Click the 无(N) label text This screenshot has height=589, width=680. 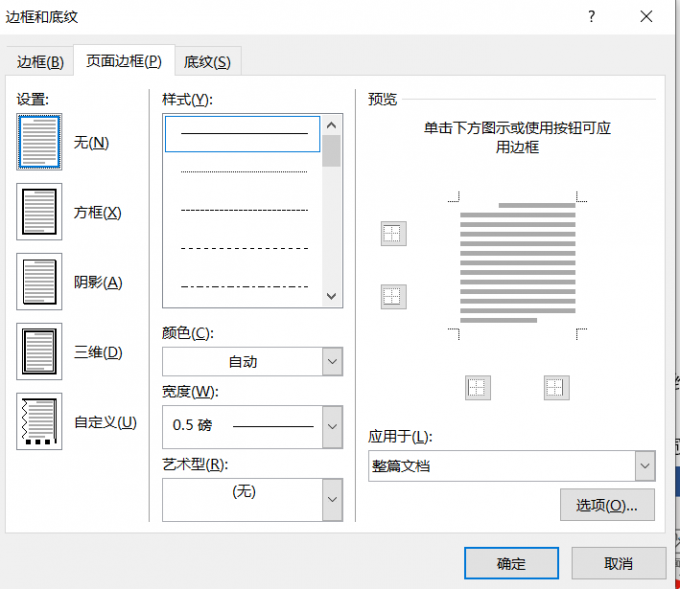(x=91, y=142)
